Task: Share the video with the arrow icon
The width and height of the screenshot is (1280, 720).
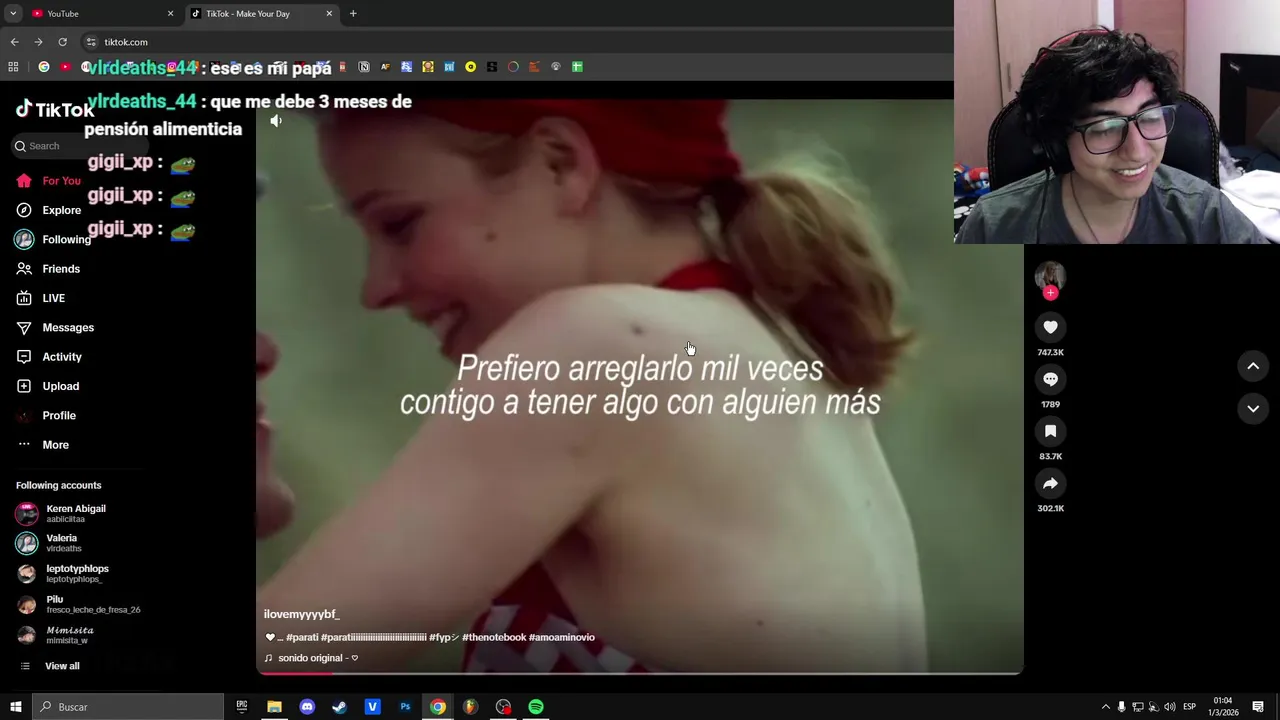Action: tap(1050, 483)
